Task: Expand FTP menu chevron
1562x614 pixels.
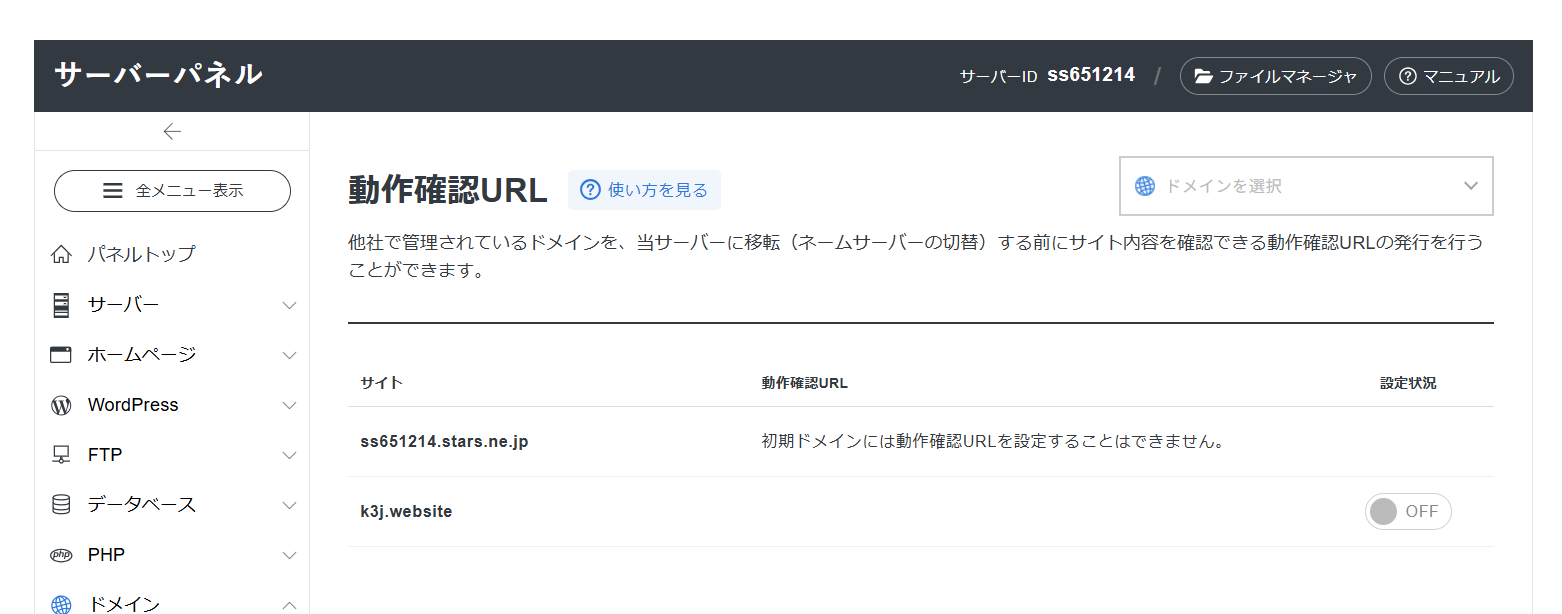Action: tap(289, 455)
